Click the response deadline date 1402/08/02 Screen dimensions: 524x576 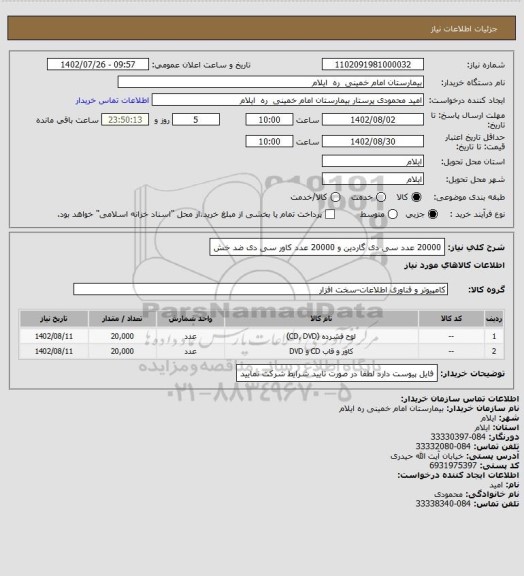click(373, 120)
